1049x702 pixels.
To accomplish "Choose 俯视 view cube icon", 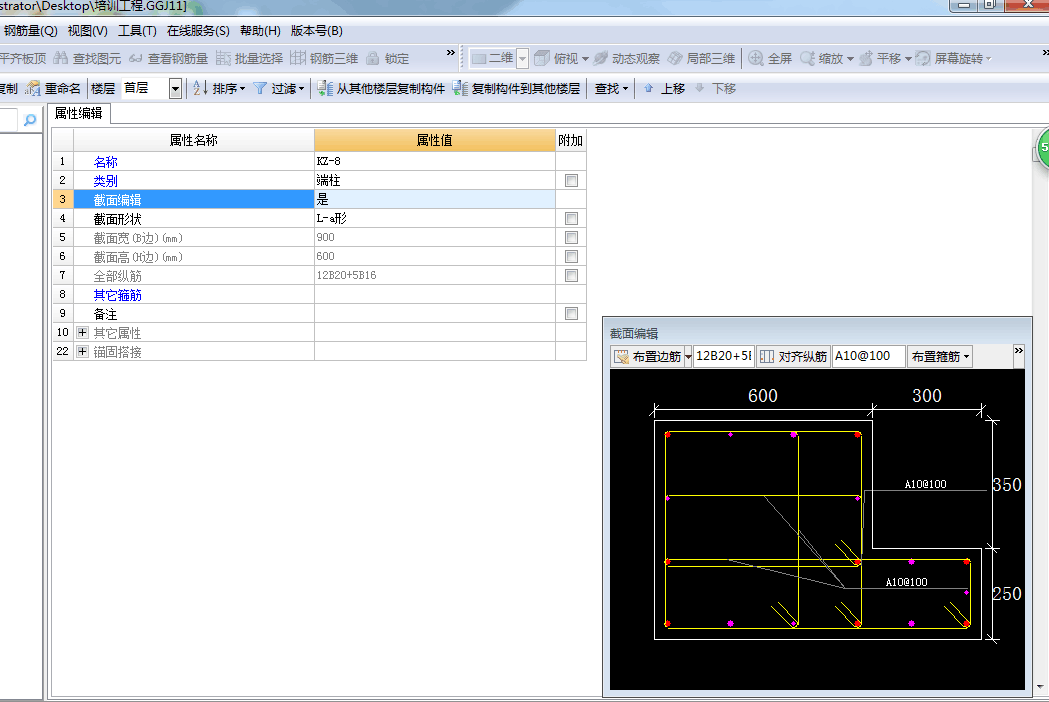I will click(x=542, y=58).
